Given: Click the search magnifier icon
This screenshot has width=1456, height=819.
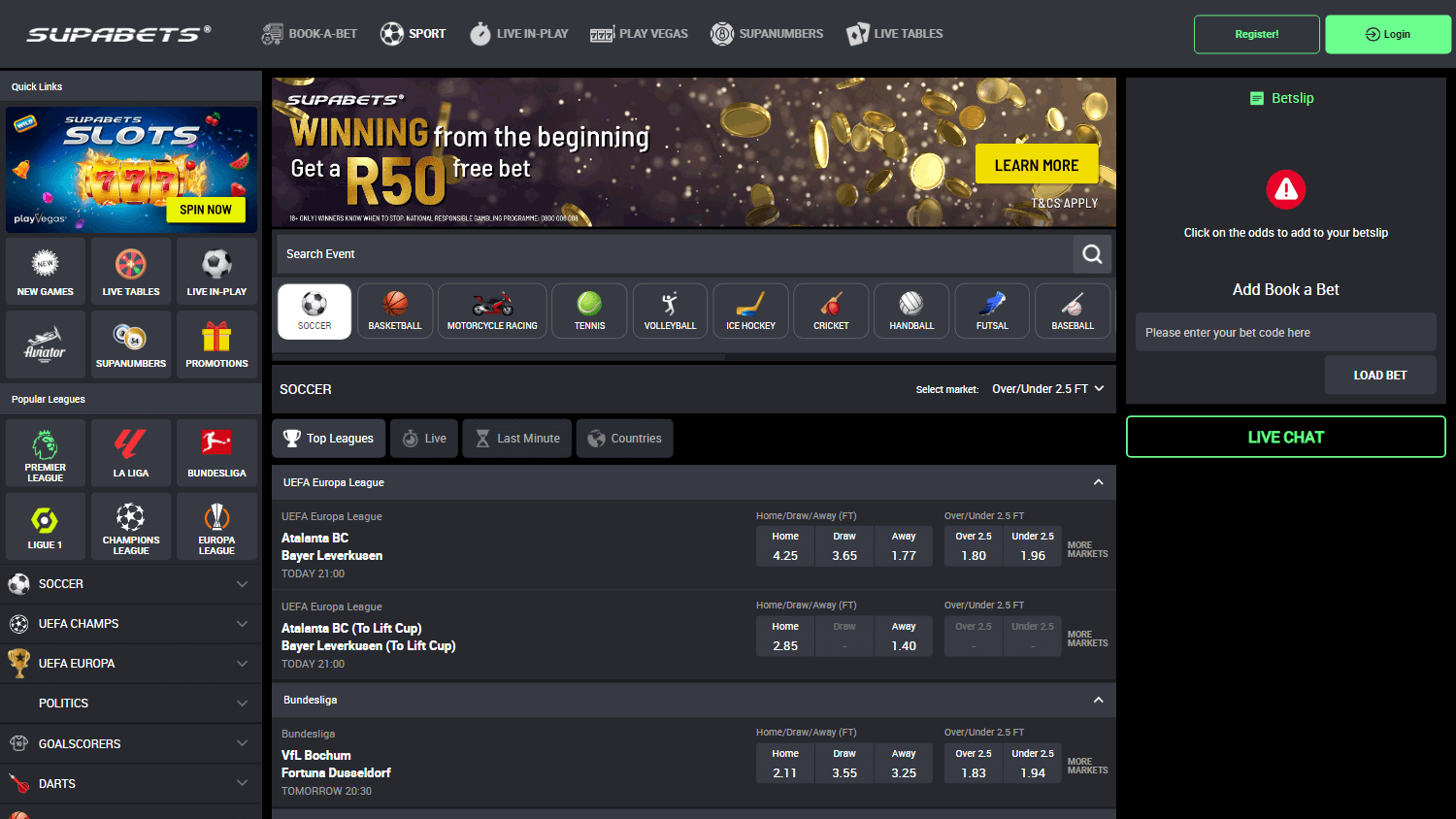Looking at the screenshot, I should coord(1092,254).
